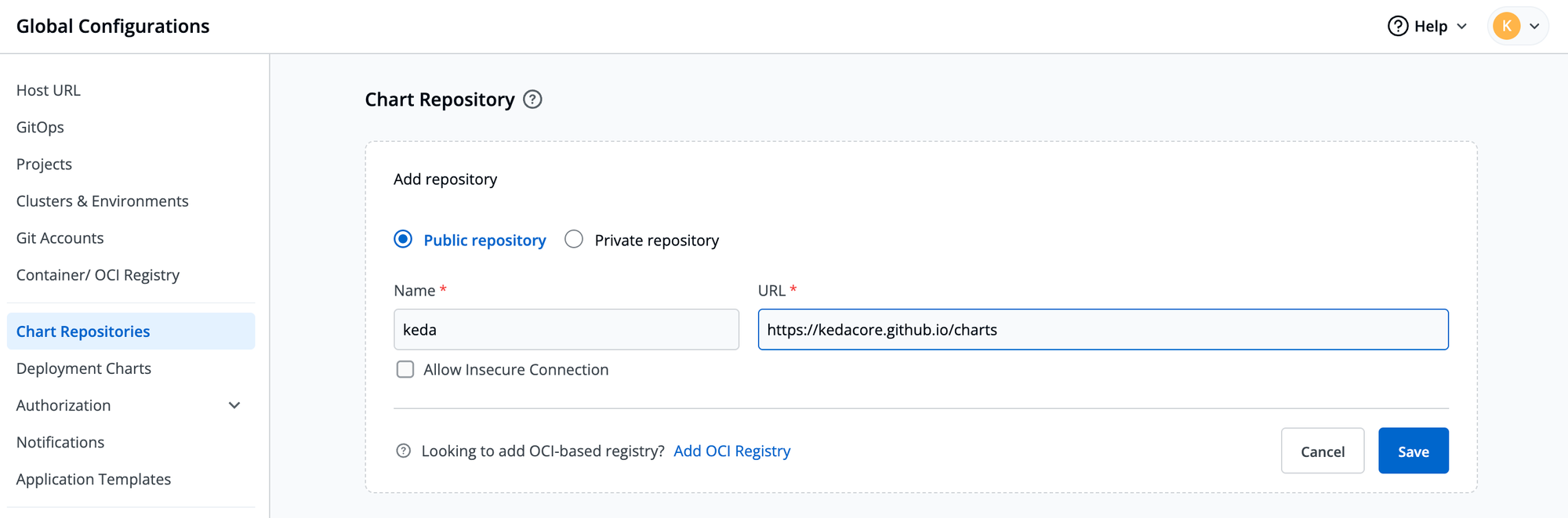Navigate to Container/ OCI Registry

(98, 275)
